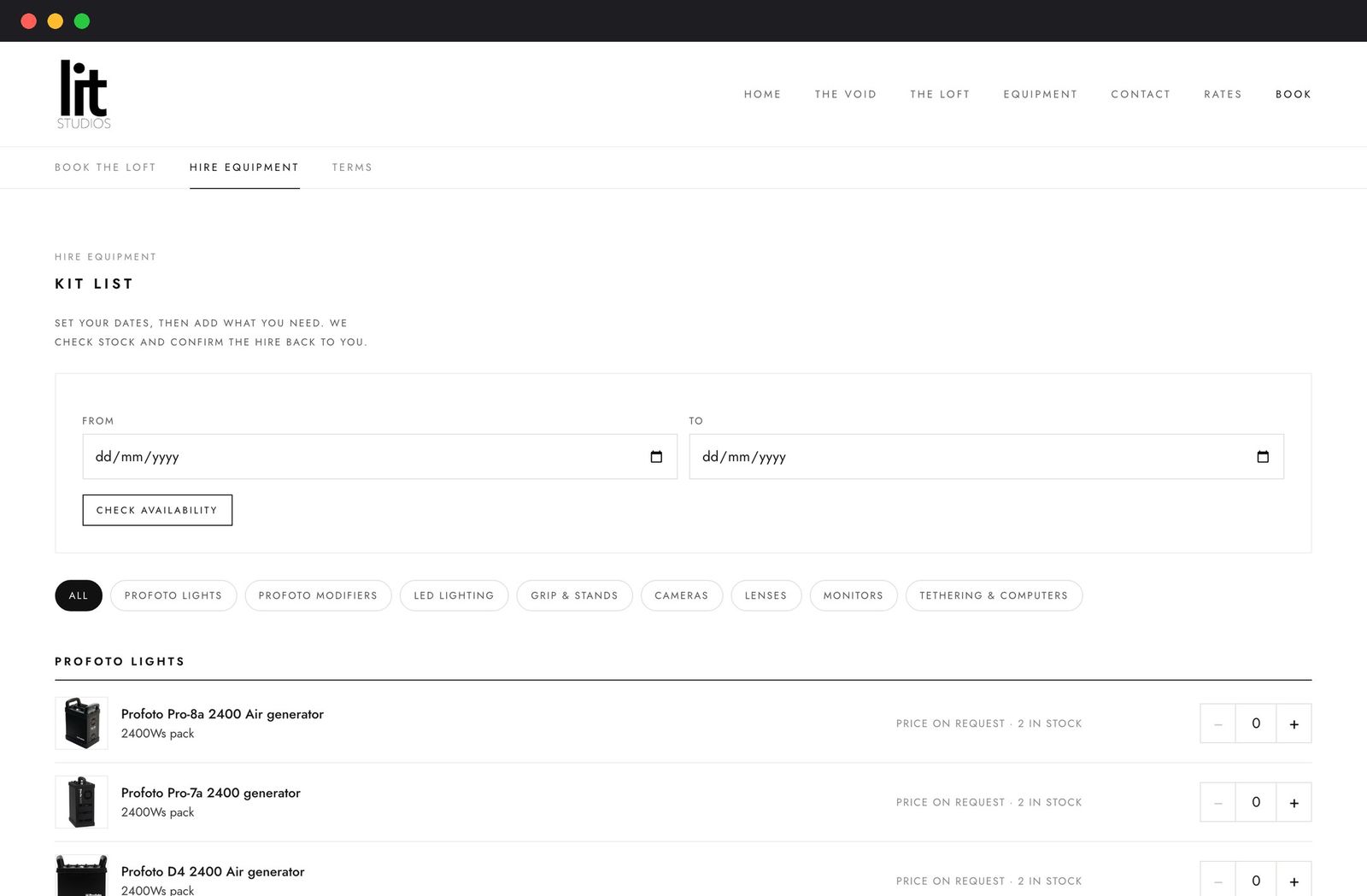This screenshot has height=896, width=1367.
Task: Open the Contact page
Action: [1141, 94]
